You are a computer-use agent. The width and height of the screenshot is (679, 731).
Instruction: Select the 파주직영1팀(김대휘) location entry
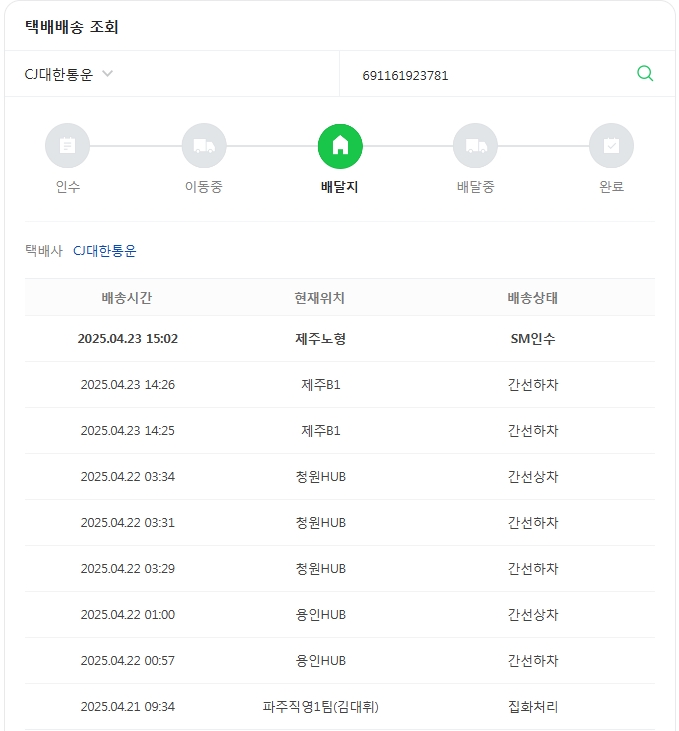(320, 707)
